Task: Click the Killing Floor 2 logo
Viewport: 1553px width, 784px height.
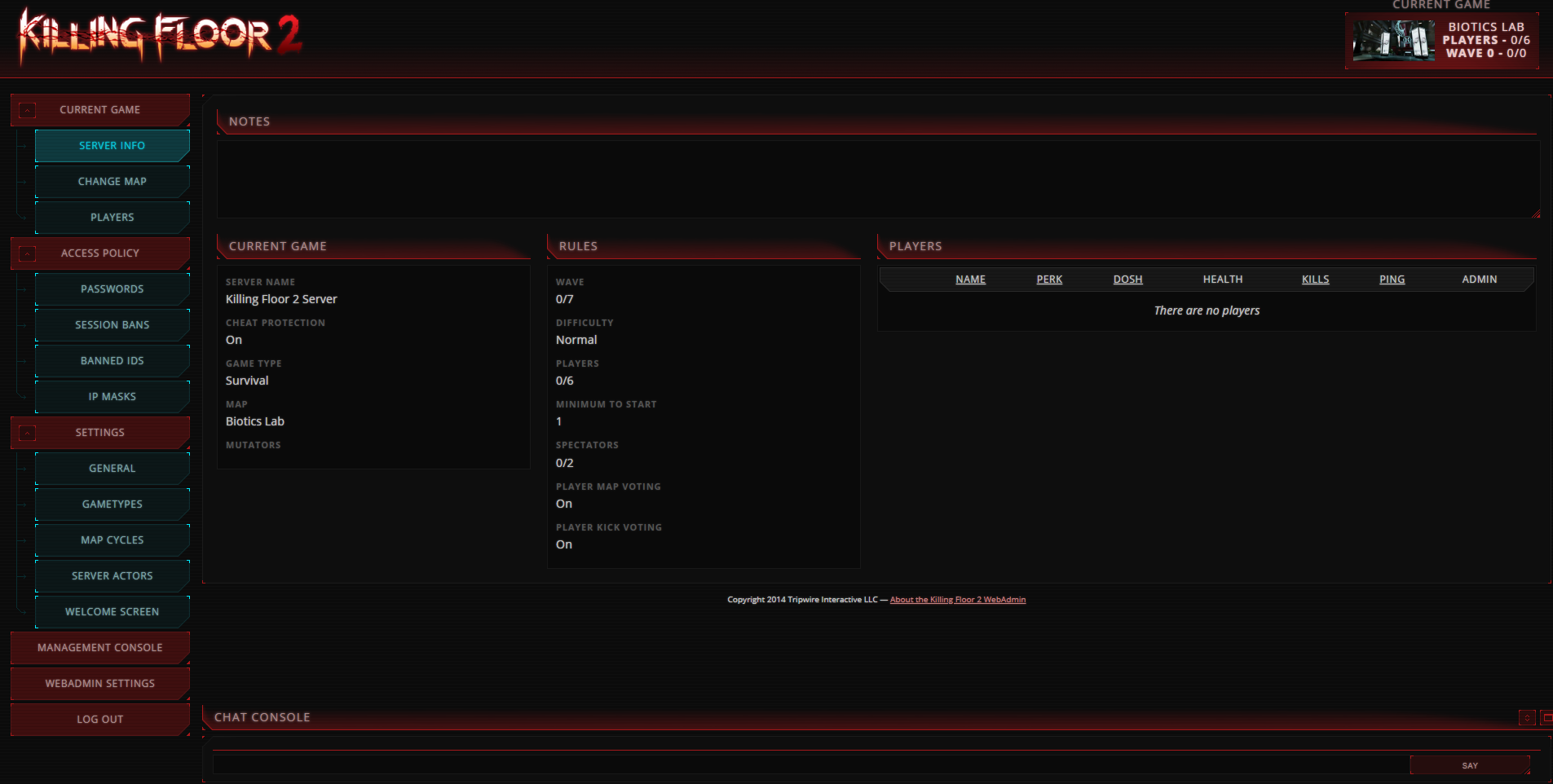Action: click(x=161, y=37)
